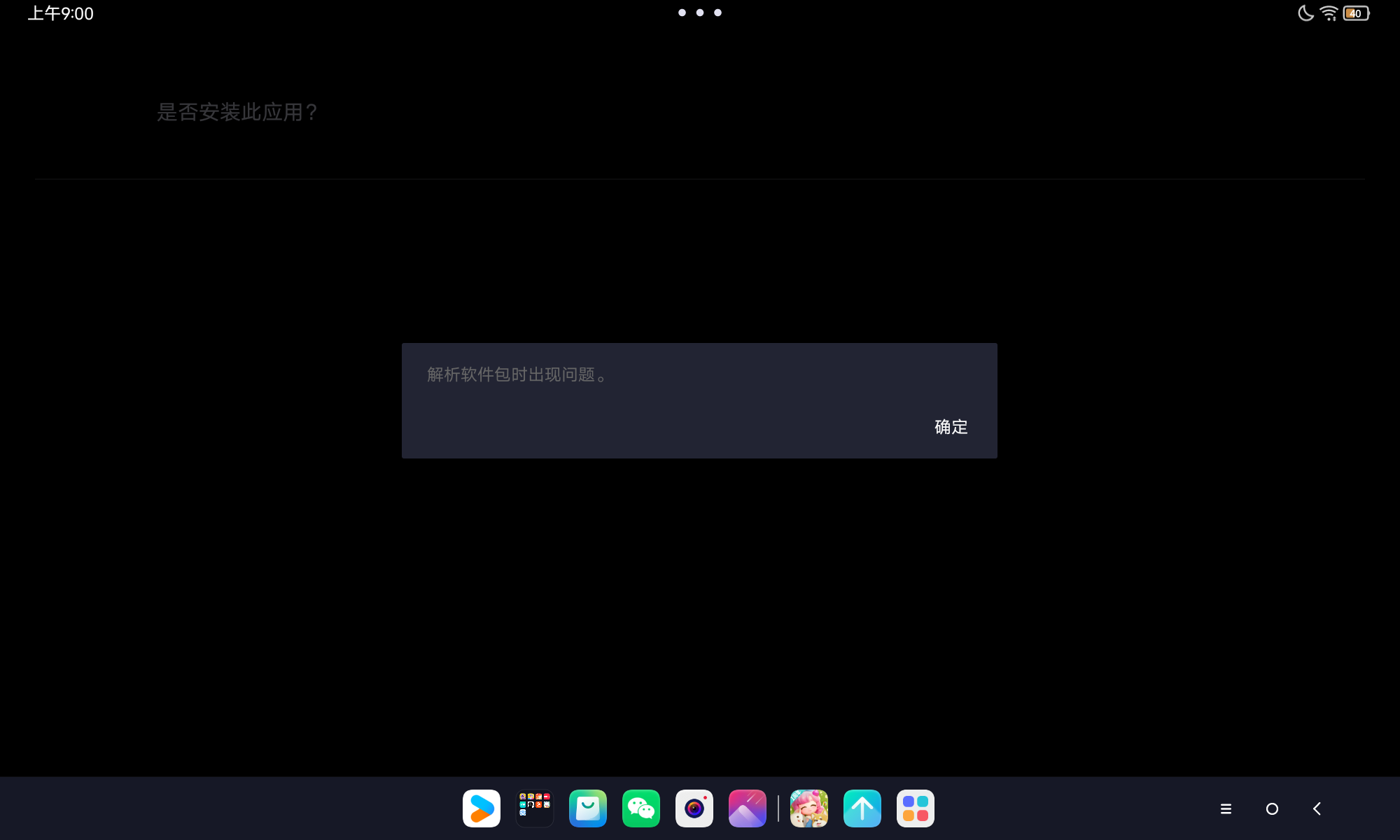Screen dimensions: 1400x840
Task: Open the app folder in dock
Action: point(535,808)
